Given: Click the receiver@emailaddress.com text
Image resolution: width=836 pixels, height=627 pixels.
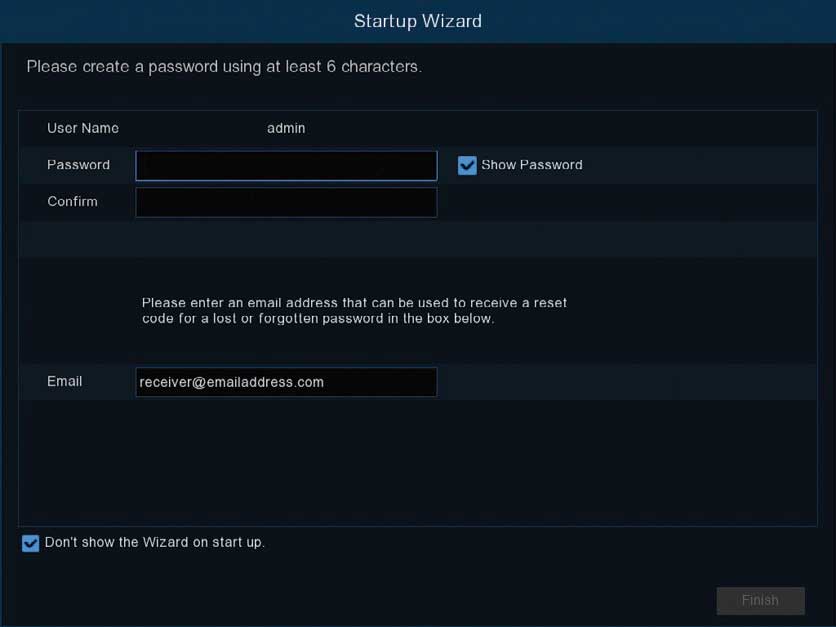Looking at the screenshot, I should pos(232,382).
